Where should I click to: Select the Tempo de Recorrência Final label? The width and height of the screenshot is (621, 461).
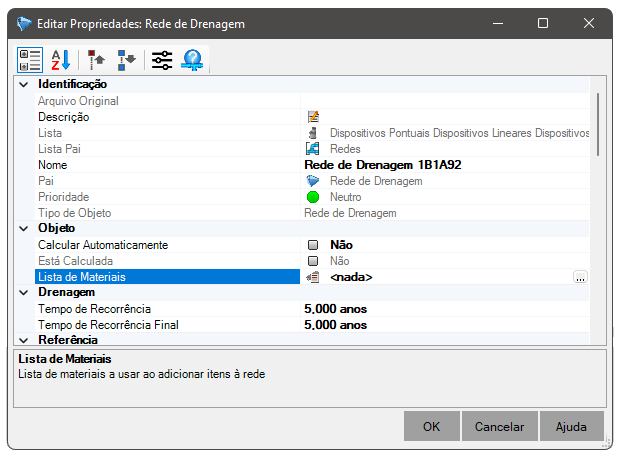click(108, 325)
